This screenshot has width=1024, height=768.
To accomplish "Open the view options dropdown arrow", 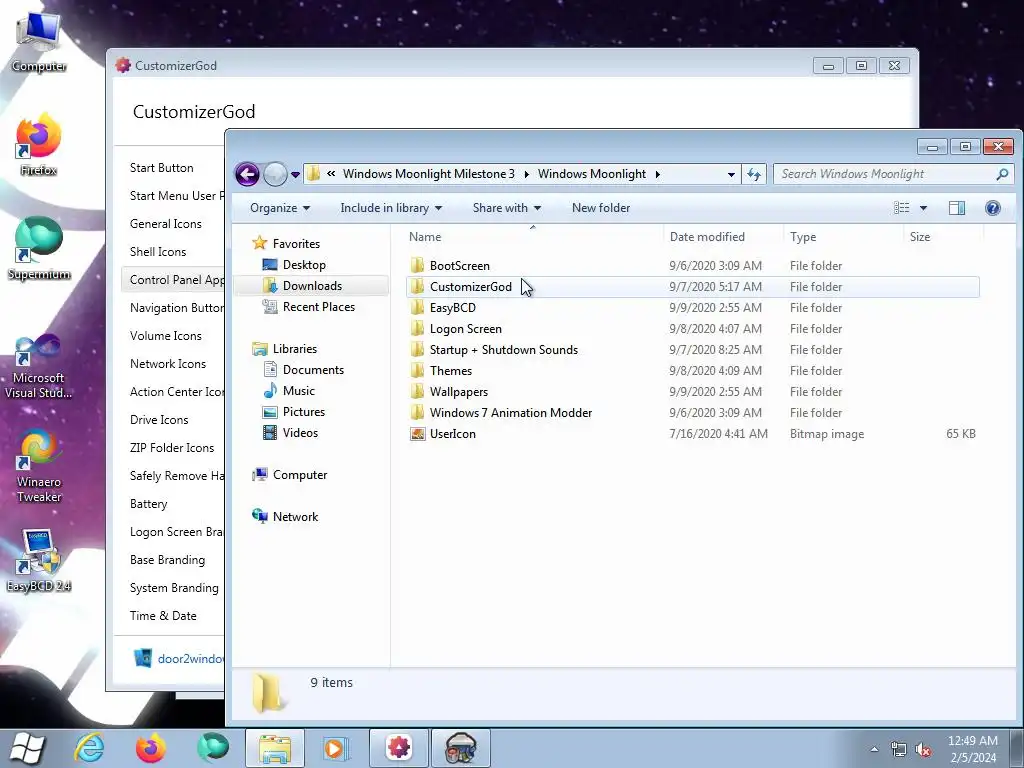I will 923,208.
